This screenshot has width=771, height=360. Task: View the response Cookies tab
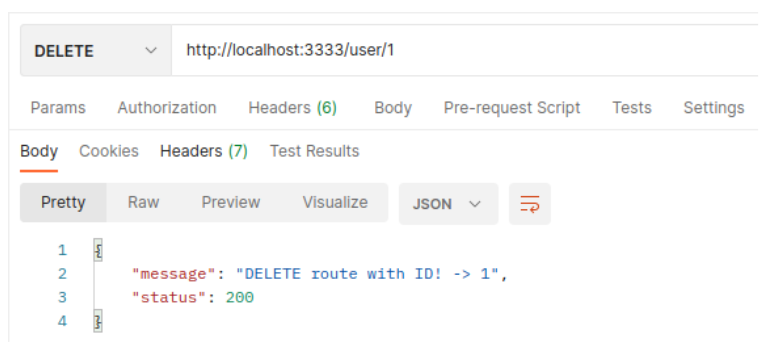pyautogui.click(x=109, y=151)
